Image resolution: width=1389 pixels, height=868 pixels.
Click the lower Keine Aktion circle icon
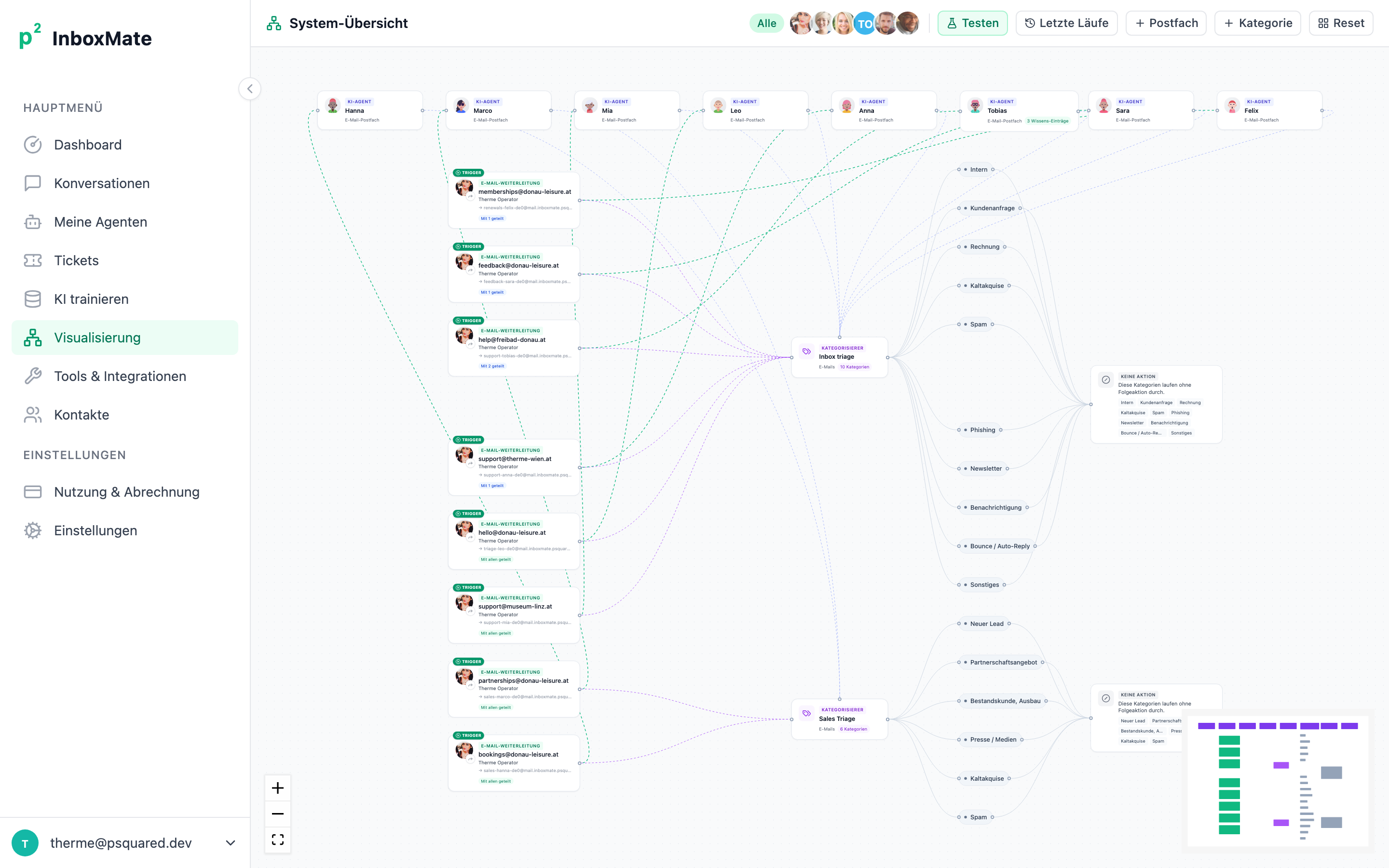click(1105, 699)
